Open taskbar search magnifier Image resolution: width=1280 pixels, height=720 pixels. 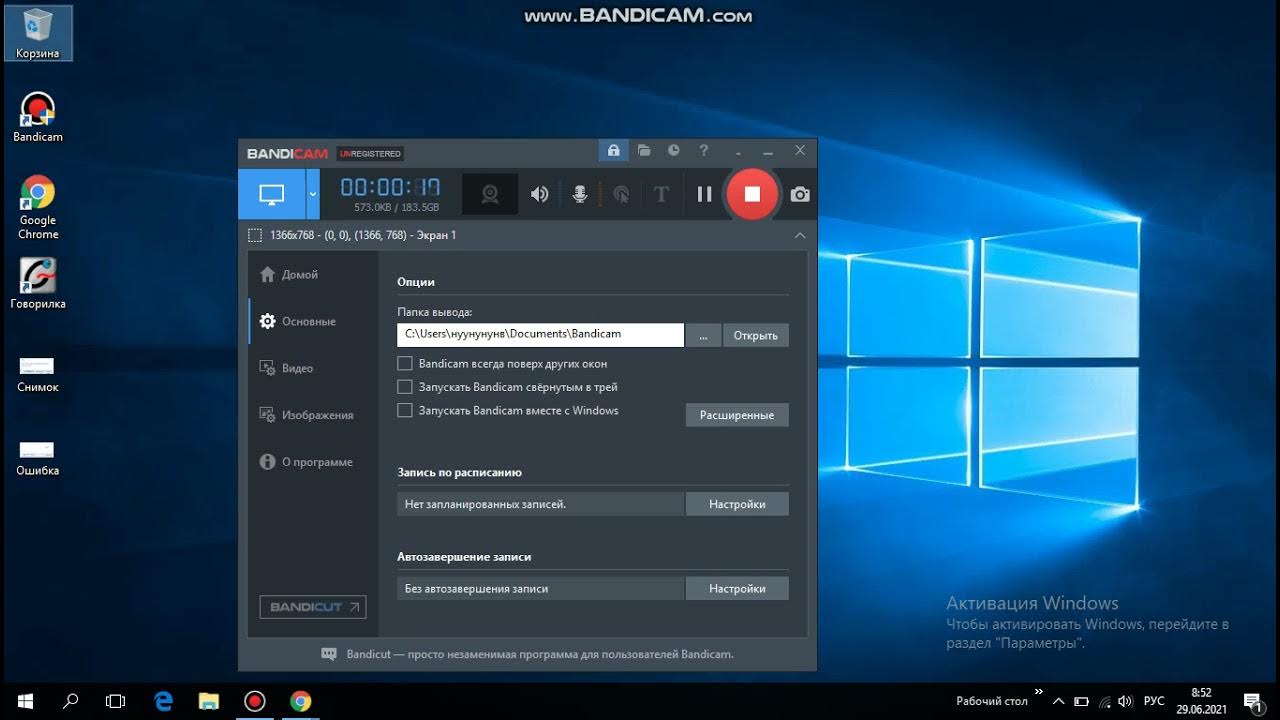(71, 701)
